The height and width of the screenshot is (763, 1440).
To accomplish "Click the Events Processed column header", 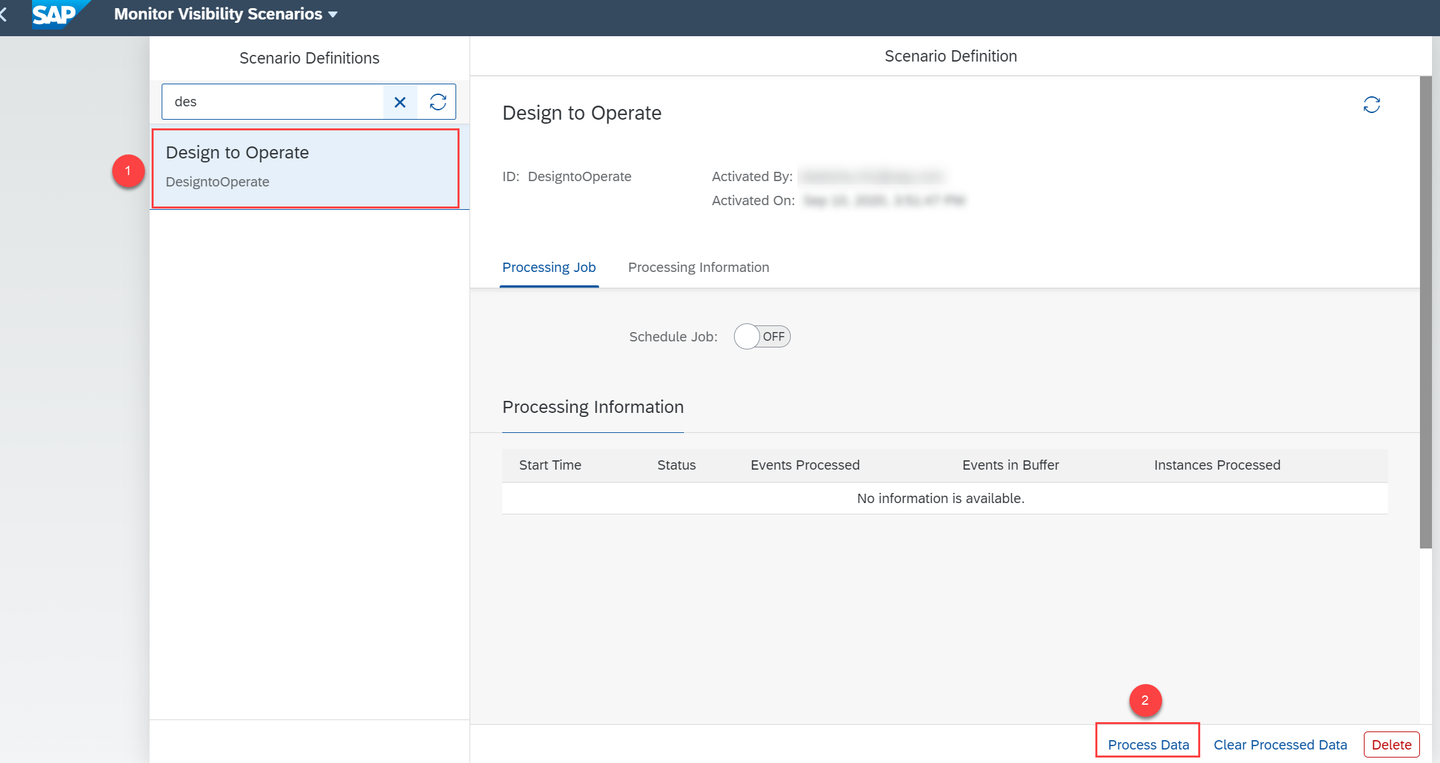I will 805,465.
